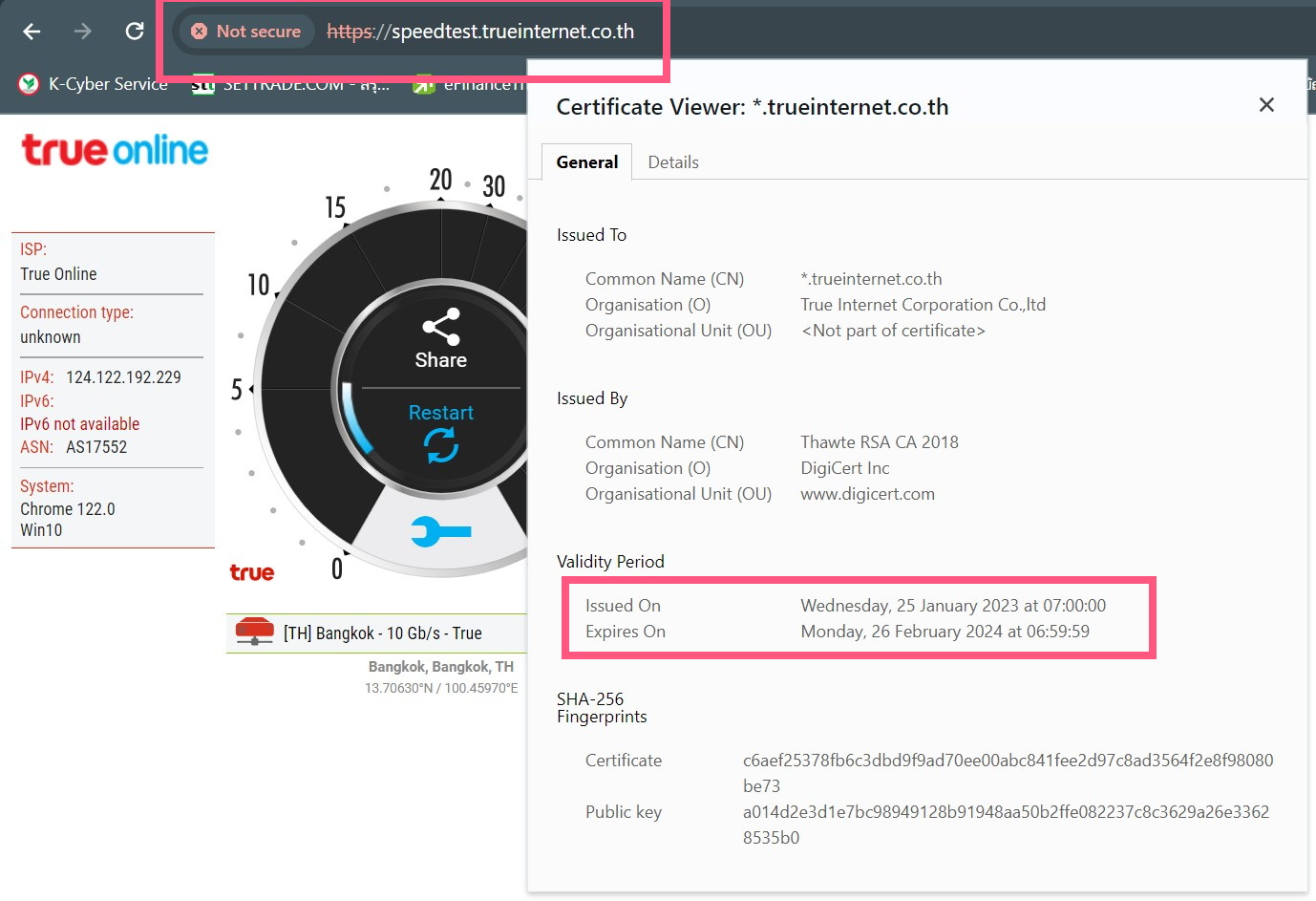The image size is (1316, 901).
Task: Click the IPv6 not available message
Action: coord(80,424)
